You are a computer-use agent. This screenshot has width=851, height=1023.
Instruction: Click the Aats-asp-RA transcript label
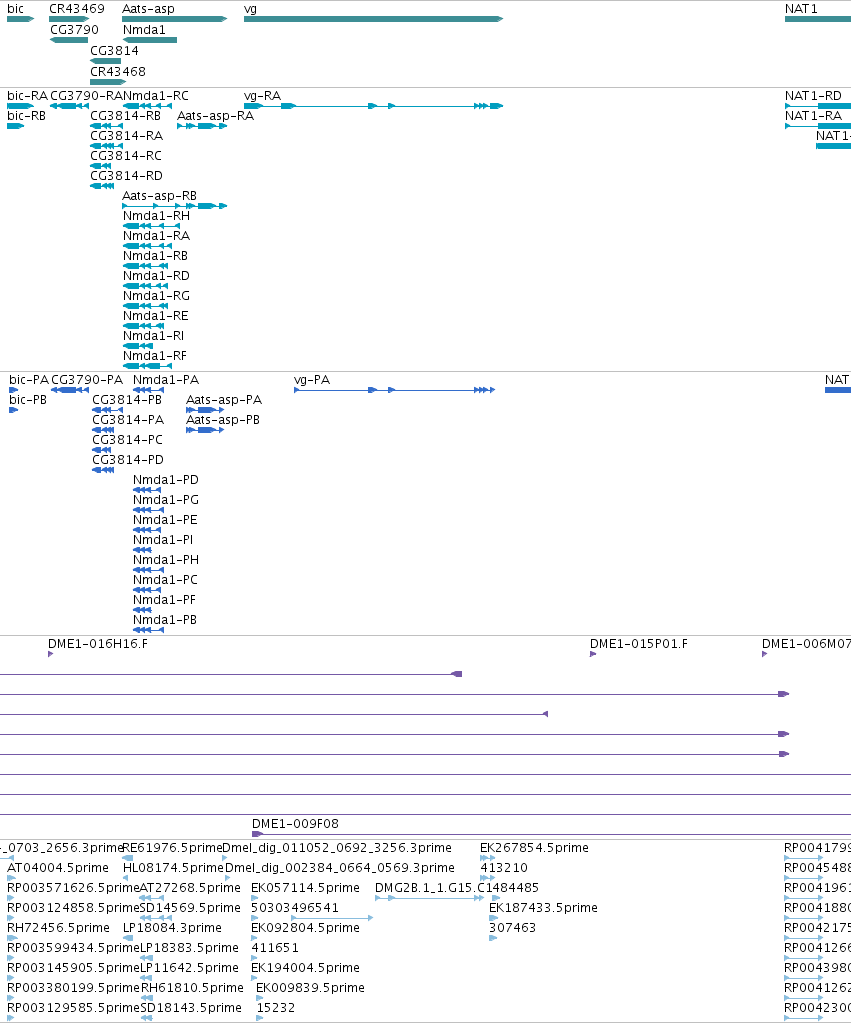point(215,116)
